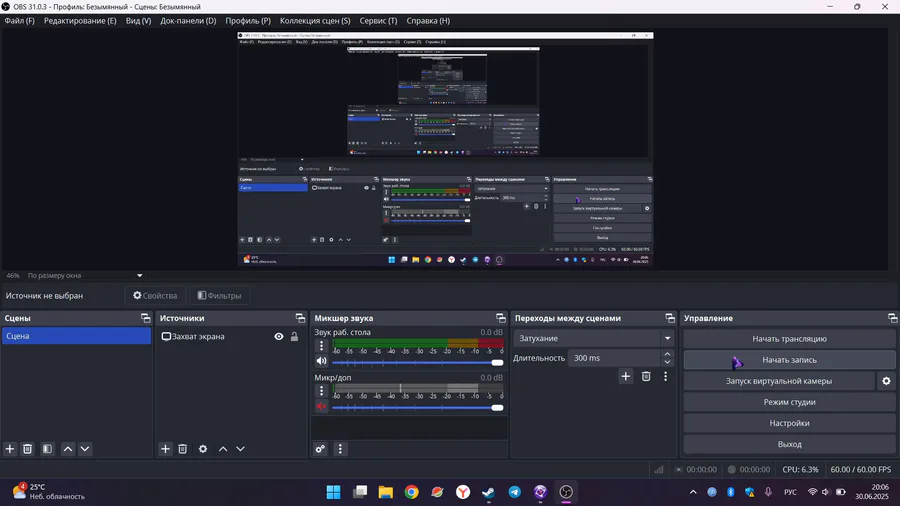This screenshot has height=506, width=900.
Task: Open source properties gear in Sources panel
Action: point(203,449)
